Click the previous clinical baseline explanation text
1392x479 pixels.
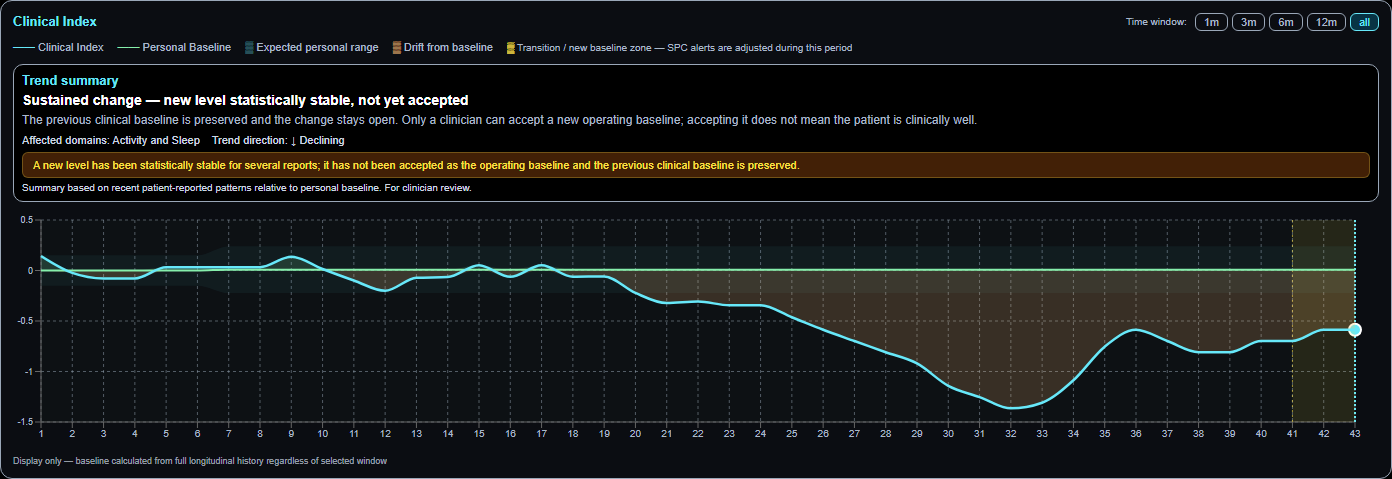coord(499,120)
